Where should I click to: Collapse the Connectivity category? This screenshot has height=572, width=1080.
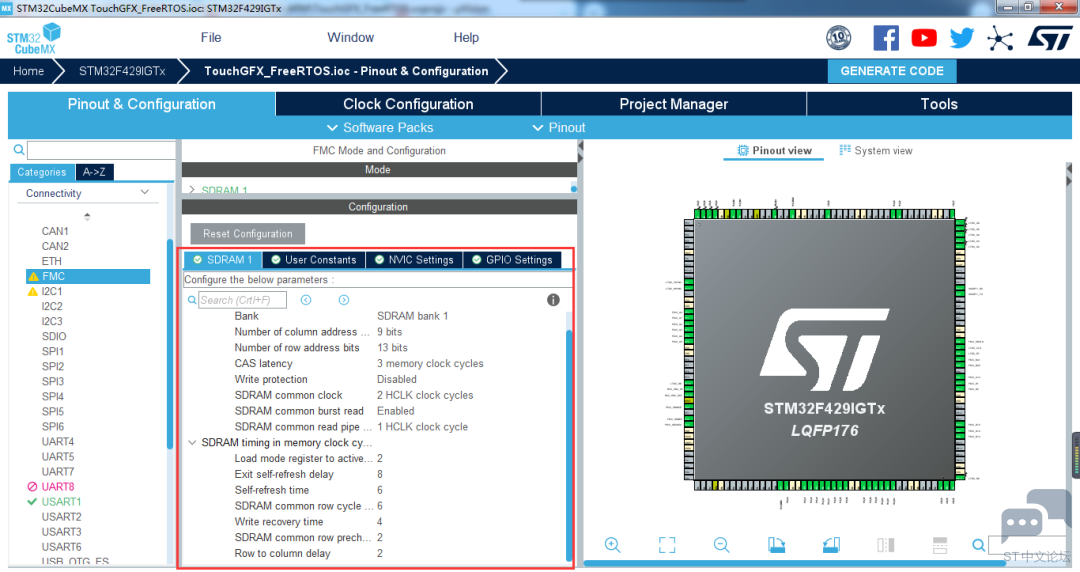[144, 193]
